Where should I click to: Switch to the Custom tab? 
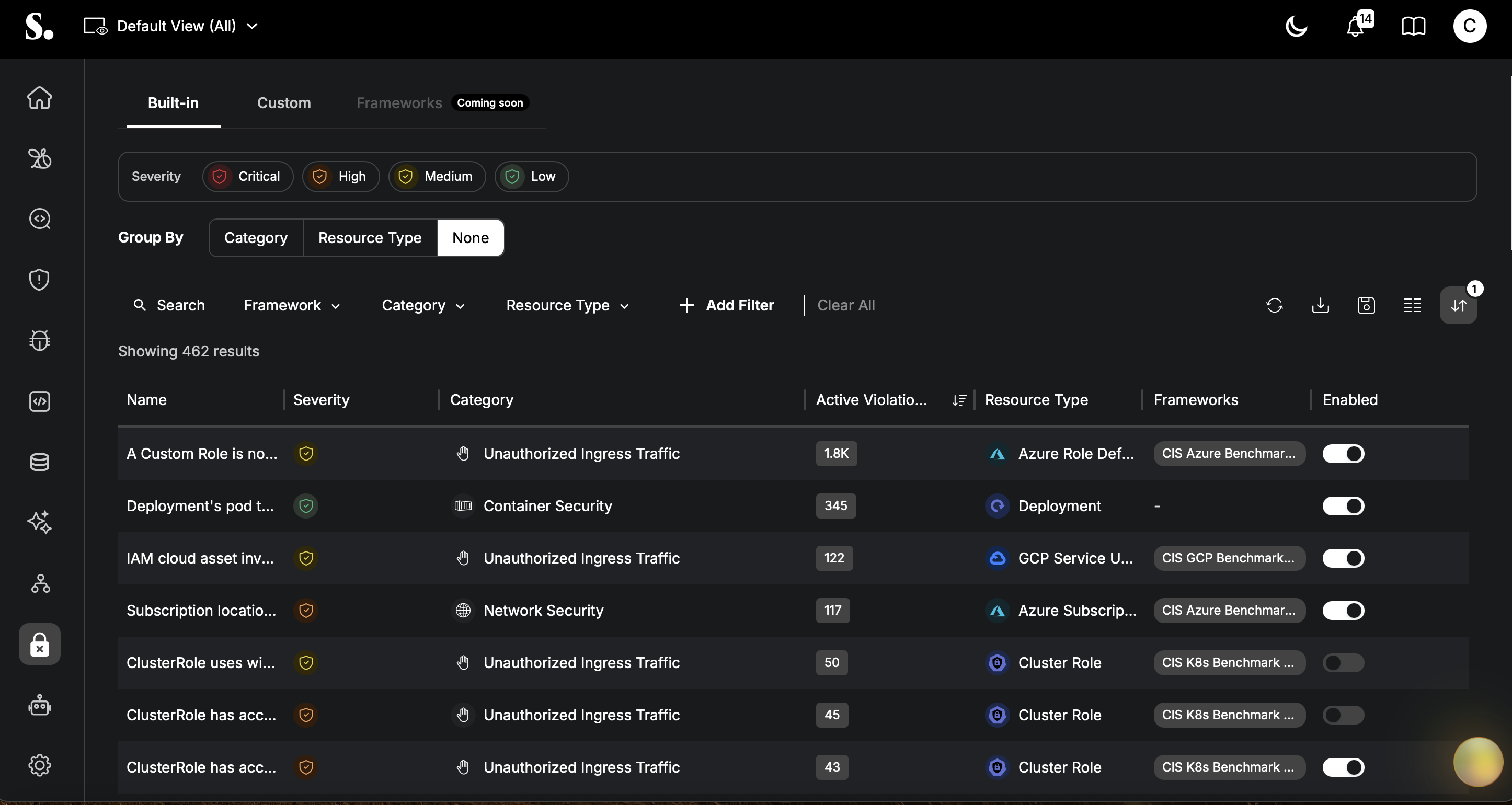(x=284, y=102)
